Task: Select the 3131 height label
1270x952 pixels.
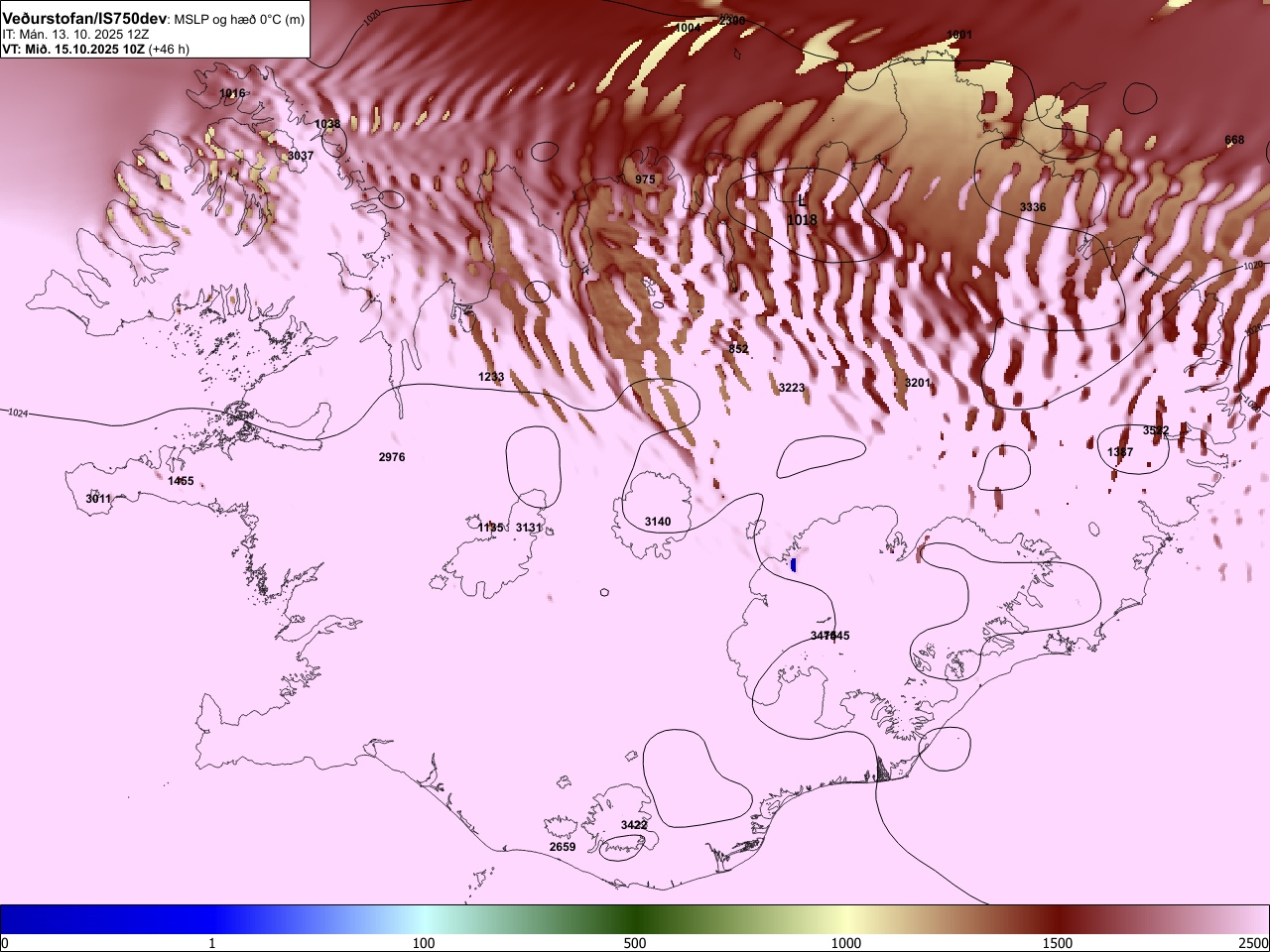Action: click(x=529, y=528)
